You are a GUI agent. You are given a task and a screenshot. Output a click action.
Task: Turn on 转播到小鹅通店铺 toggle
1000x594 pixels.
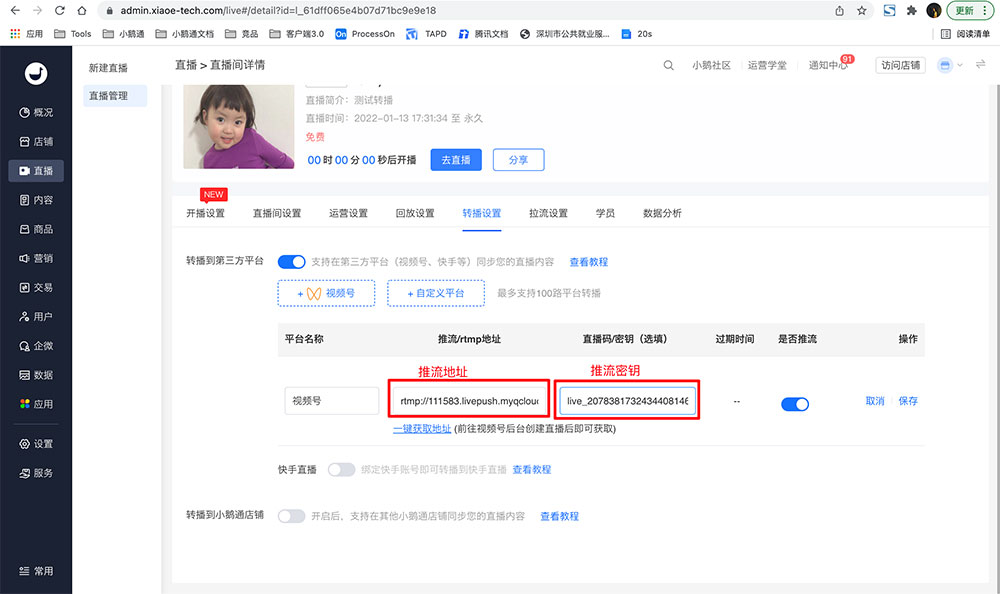pyautogui.click(x=291, y=516)
